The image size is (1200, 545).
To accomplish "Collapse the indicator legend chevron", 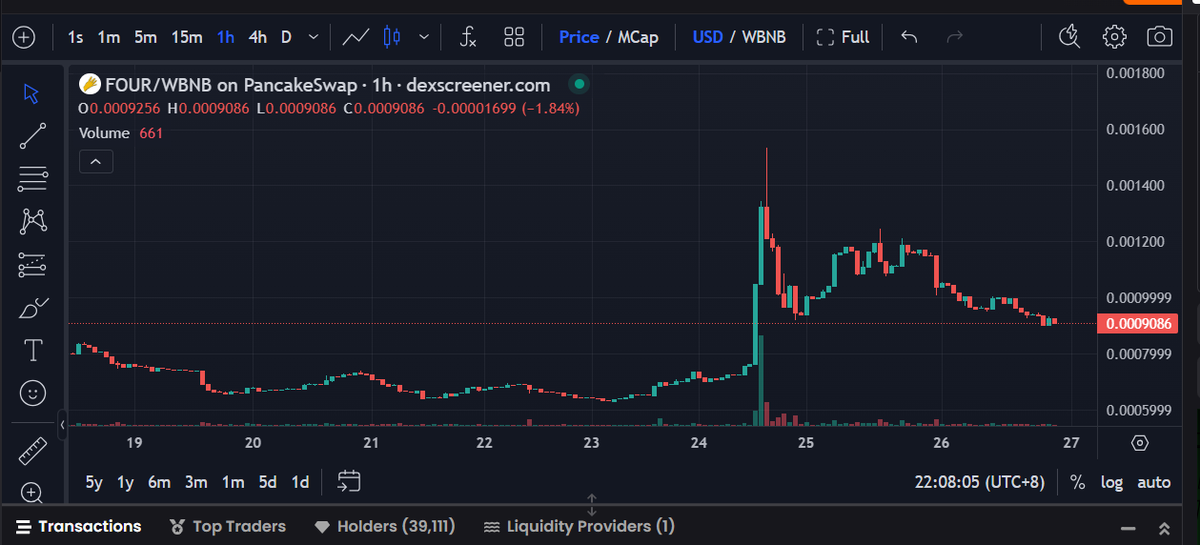I will point(96,160).
